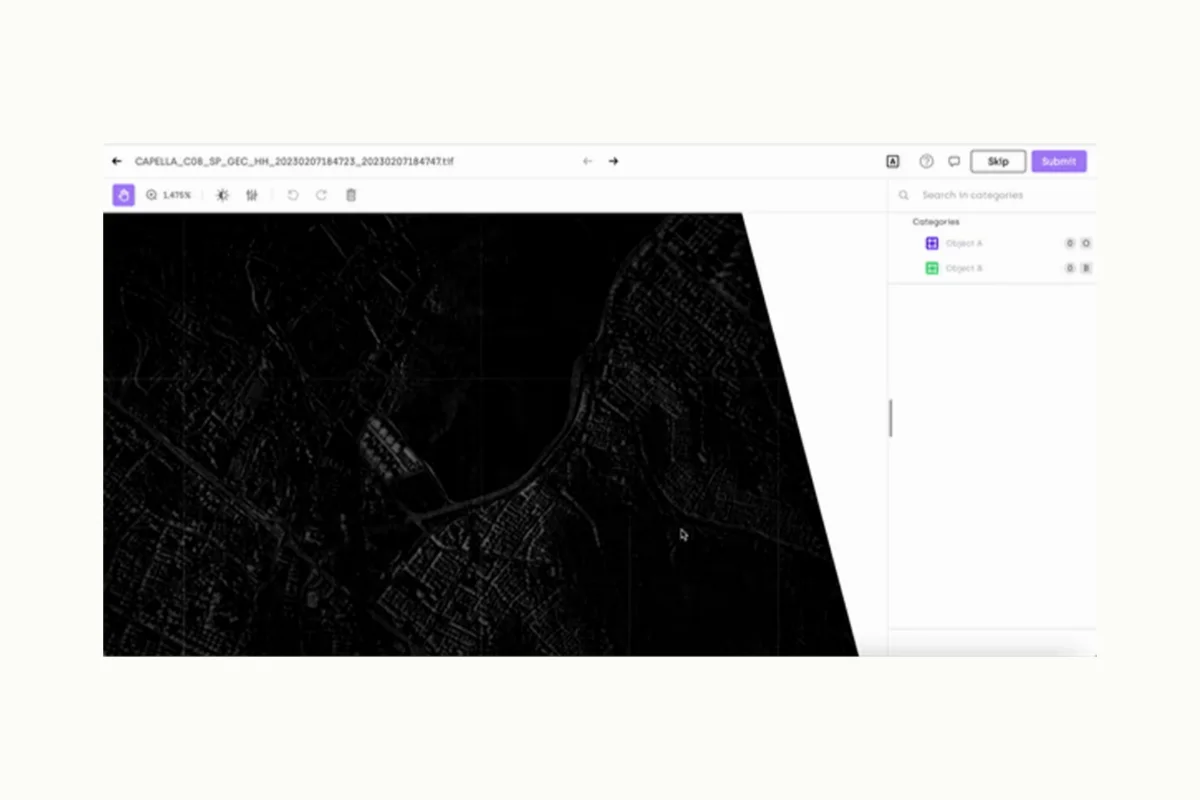Click the side panel resize handle

[x=890, y=418]
